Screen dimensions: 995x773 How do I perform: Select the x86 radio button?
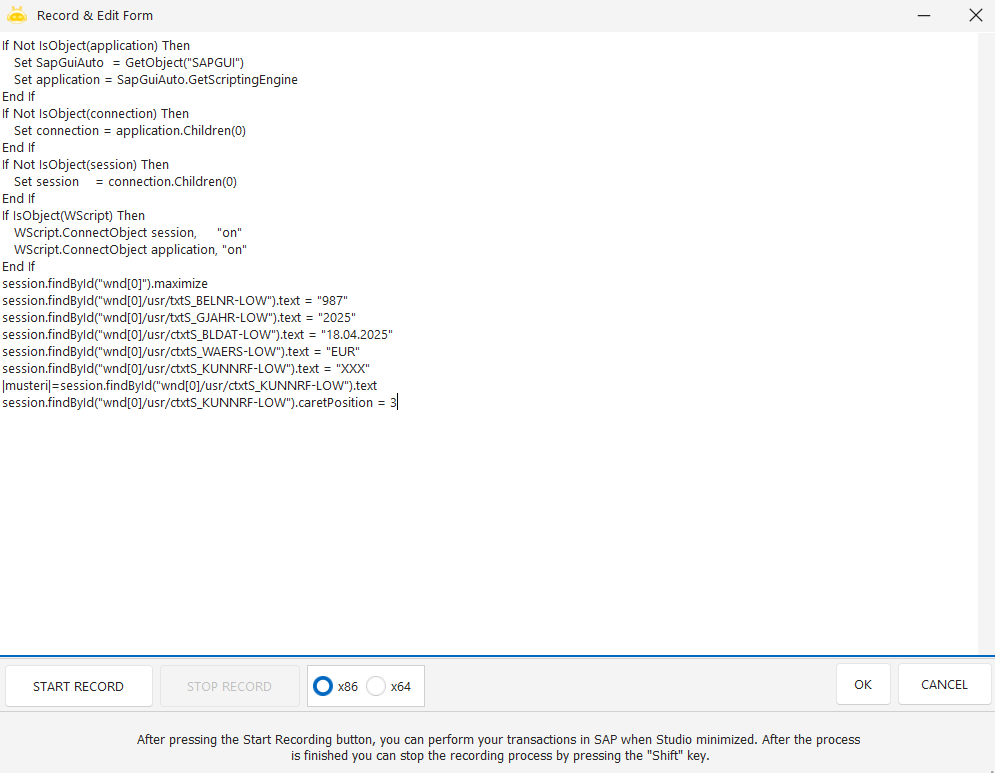[x=323, y=686]
